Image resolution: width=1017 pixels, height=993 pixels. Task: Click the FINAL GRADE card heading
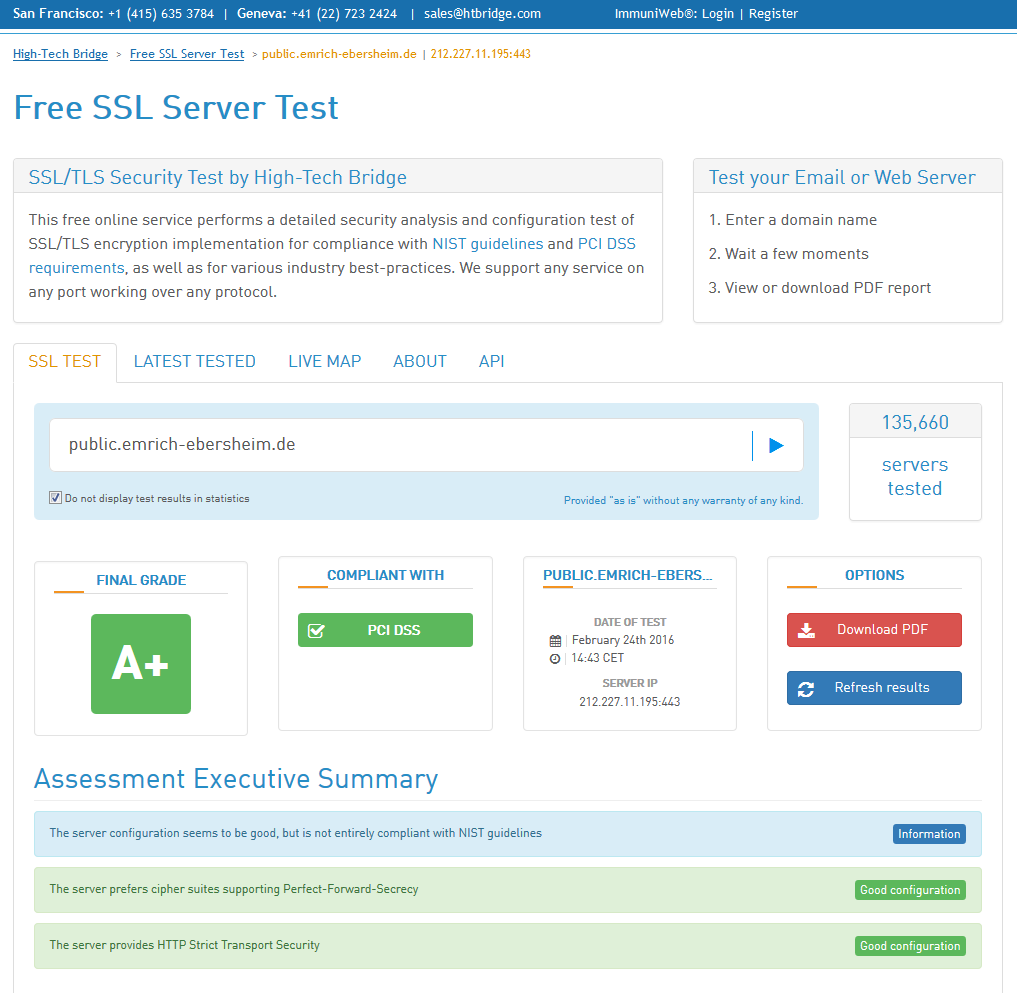(141, 580)
